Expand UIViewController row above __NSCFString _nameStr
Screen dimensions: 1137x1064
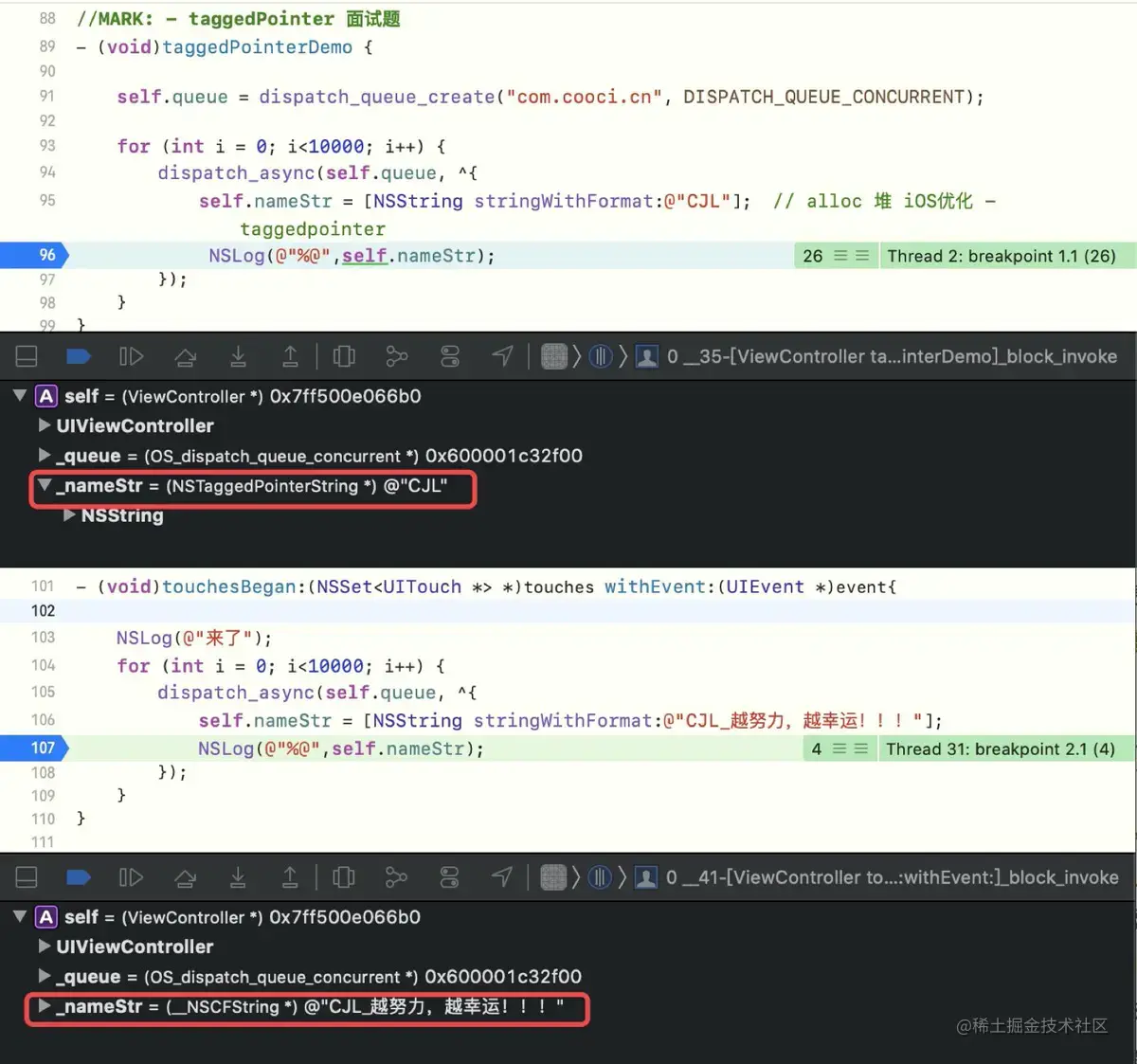pos(45,947)
